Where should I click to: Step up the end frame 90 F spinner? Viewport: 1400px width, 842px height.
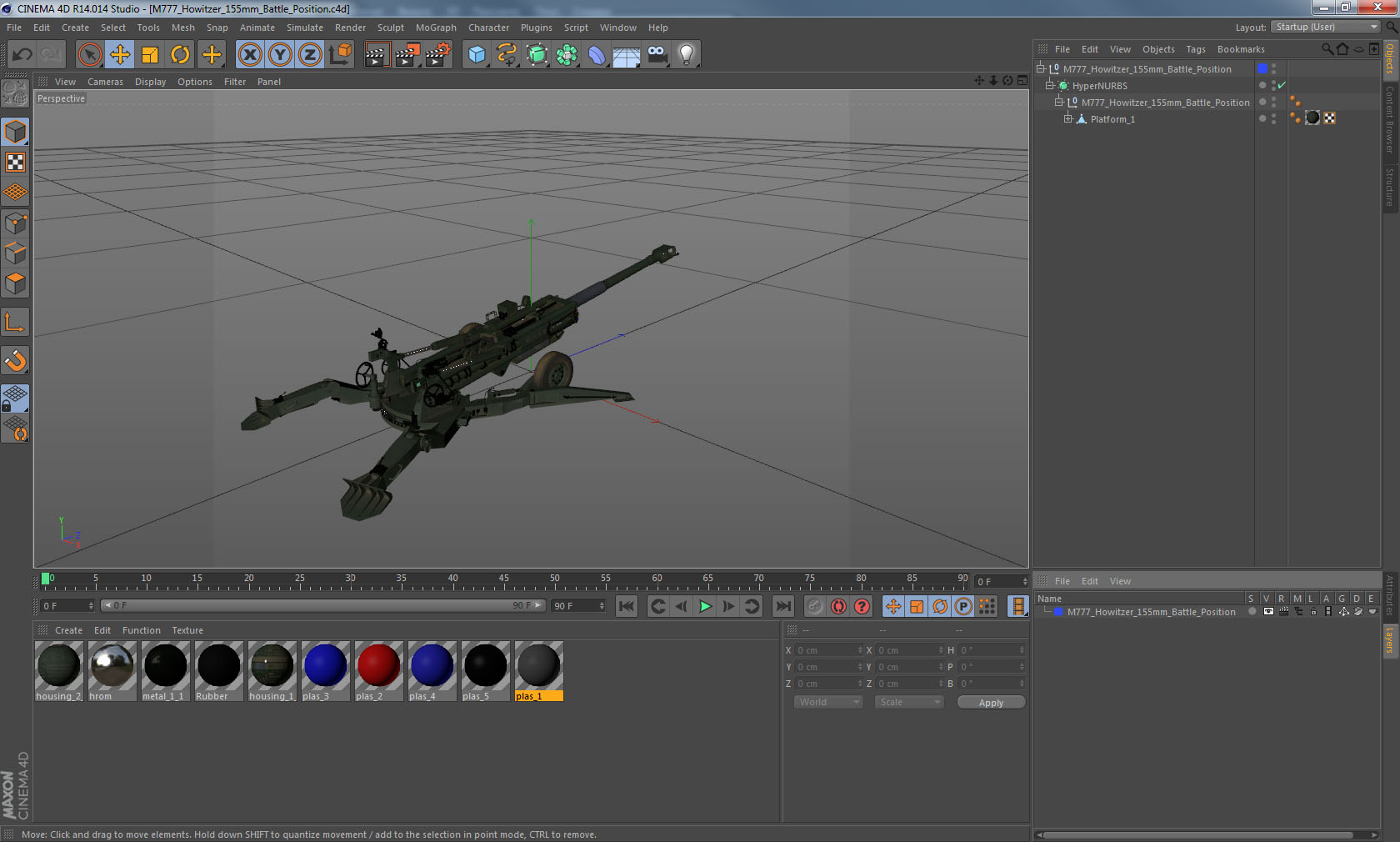pyautogui.click(x=602, y=603)
